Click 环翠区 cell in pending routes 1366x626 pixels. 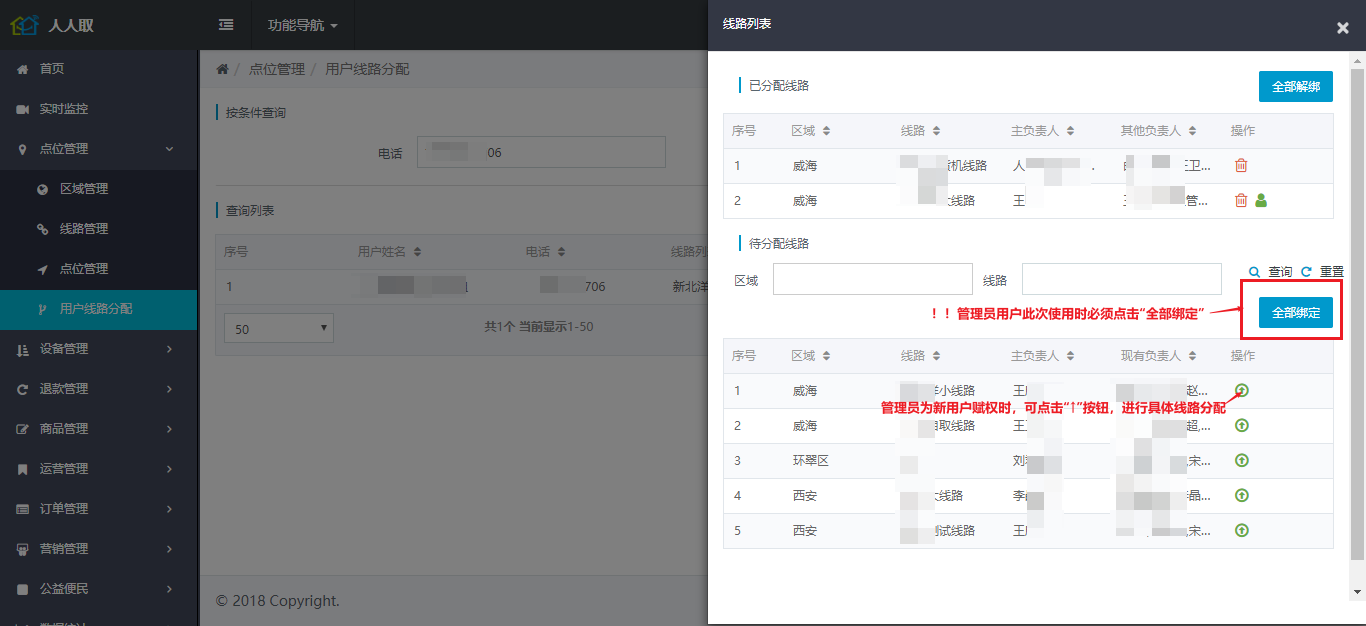click(811, 461)
